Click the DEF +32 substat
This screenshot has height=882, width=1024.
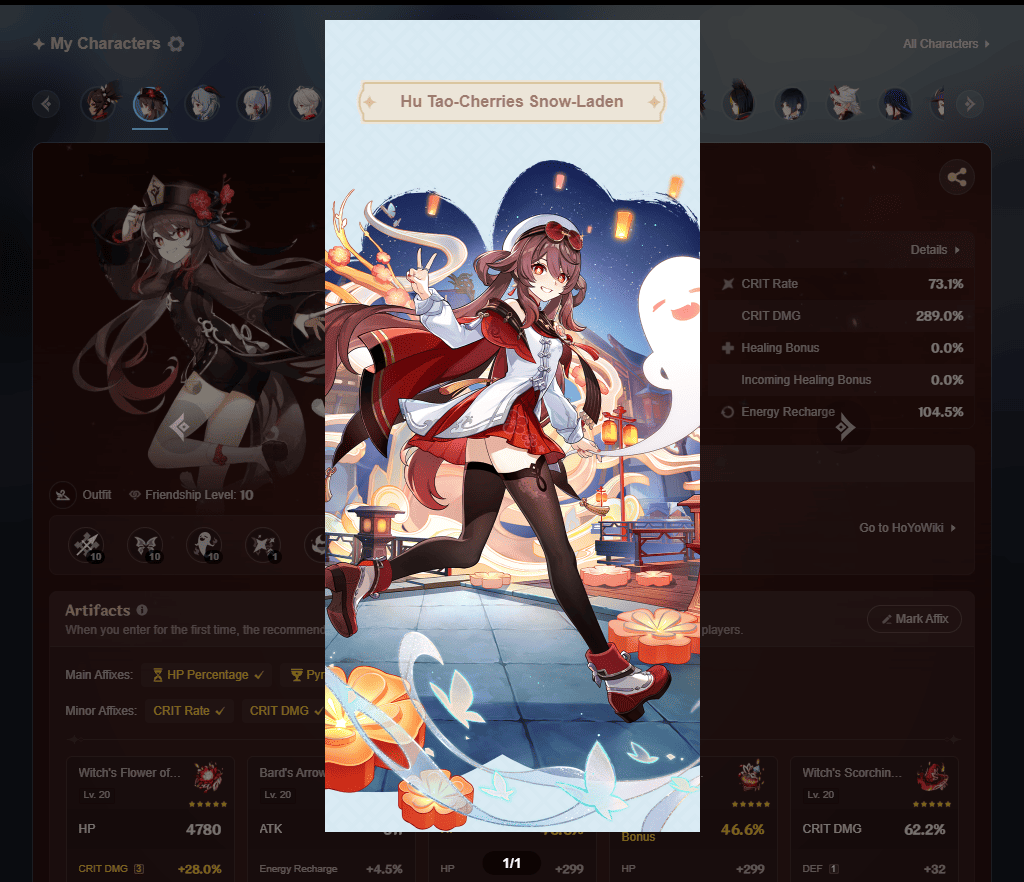[874, 869]
